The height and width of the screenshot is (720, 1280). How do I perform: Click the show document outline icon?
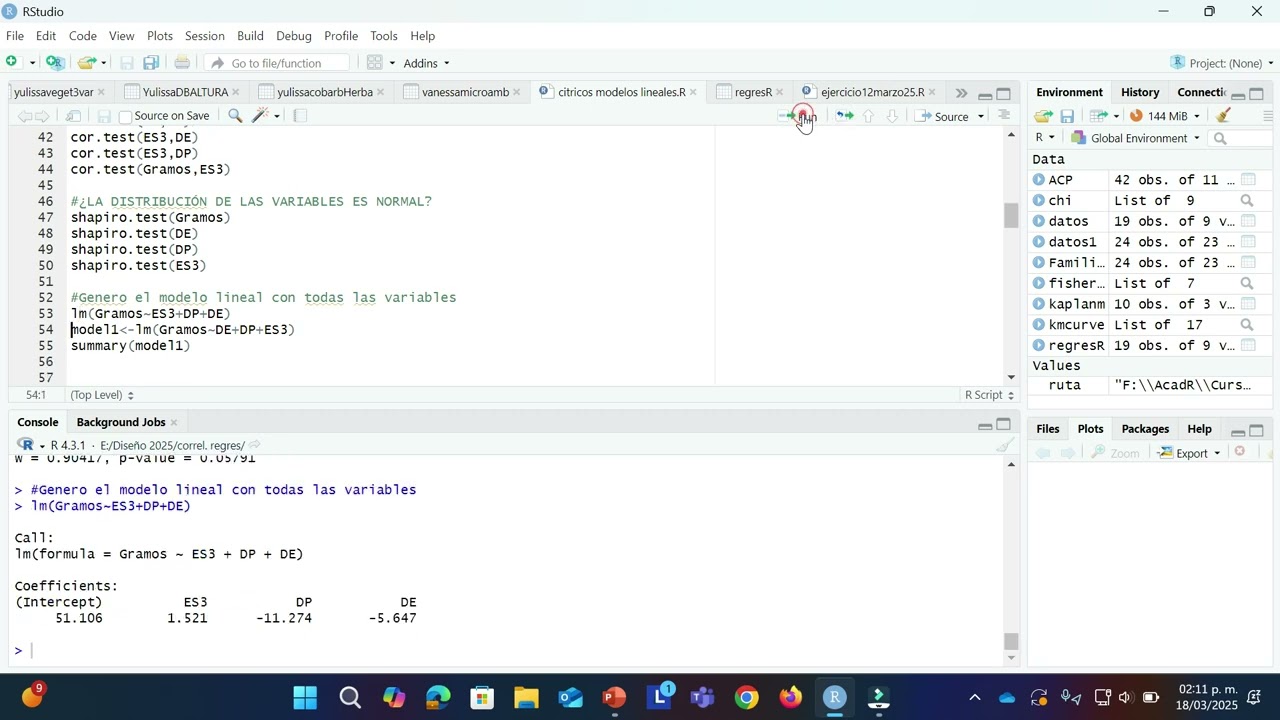pos(1004,116)
